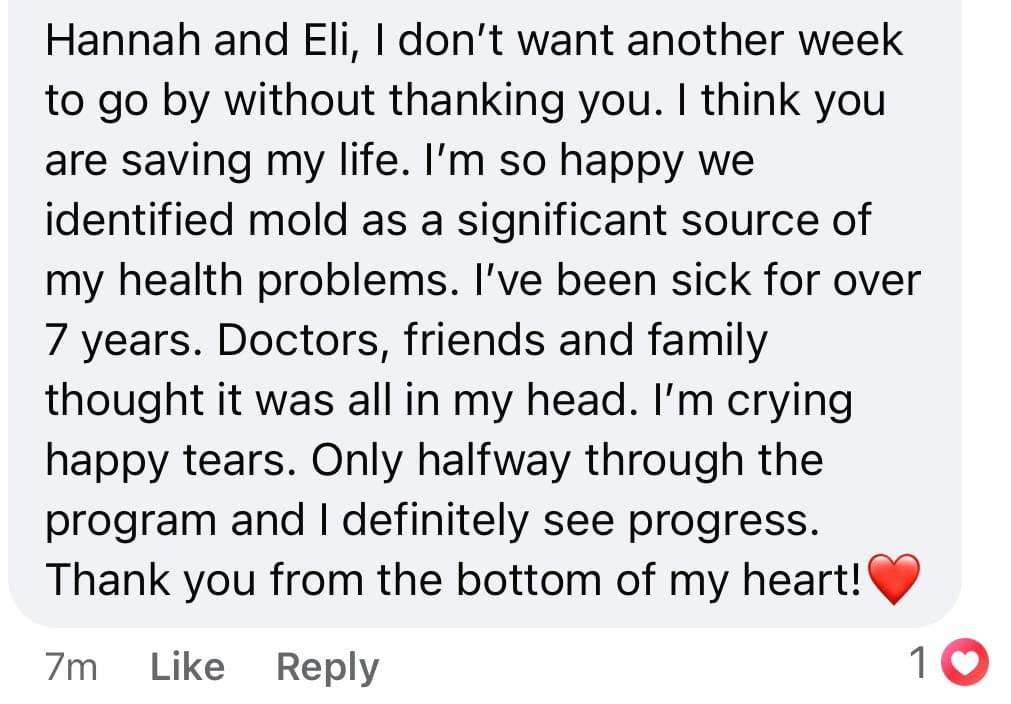This screenshot has width=1011, height=704.
Task: Click the word 'program' in the comment
Action: pos(131,522)
